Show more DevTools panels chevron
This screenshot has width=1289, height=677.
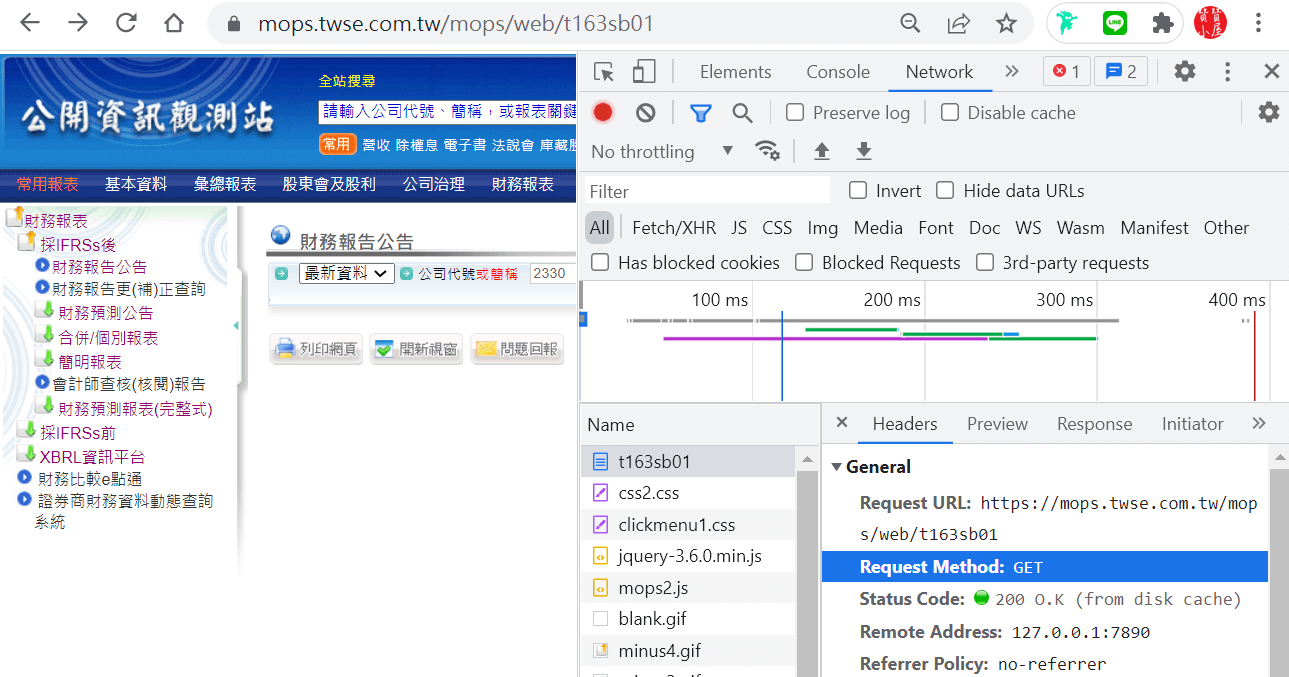(x=1012, y=71)
